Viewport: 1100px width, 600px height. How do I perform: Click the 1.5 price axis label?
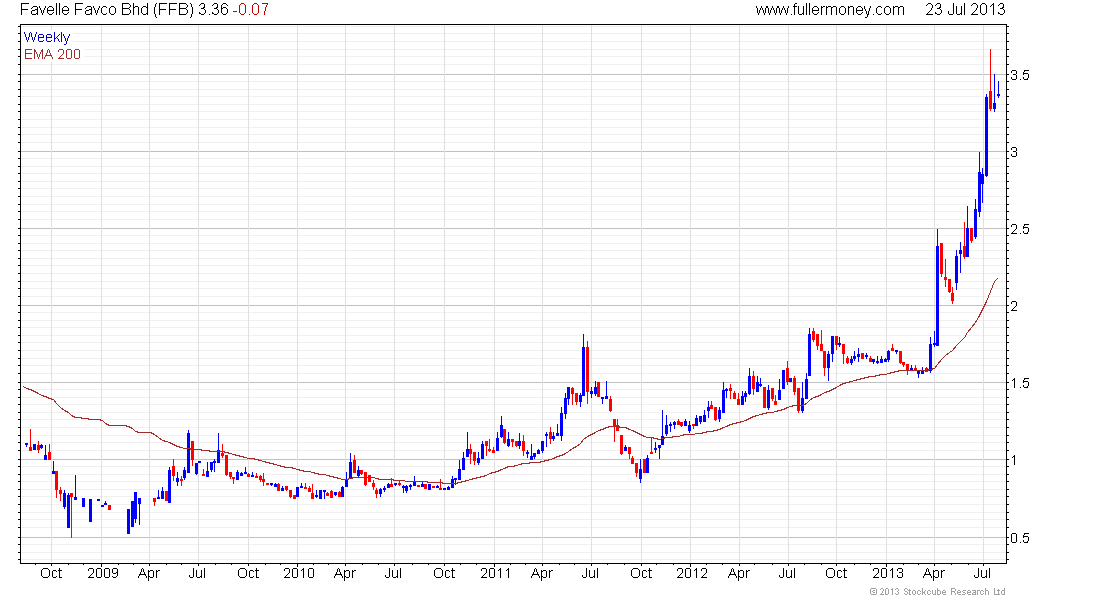[x=1020, y=383]
